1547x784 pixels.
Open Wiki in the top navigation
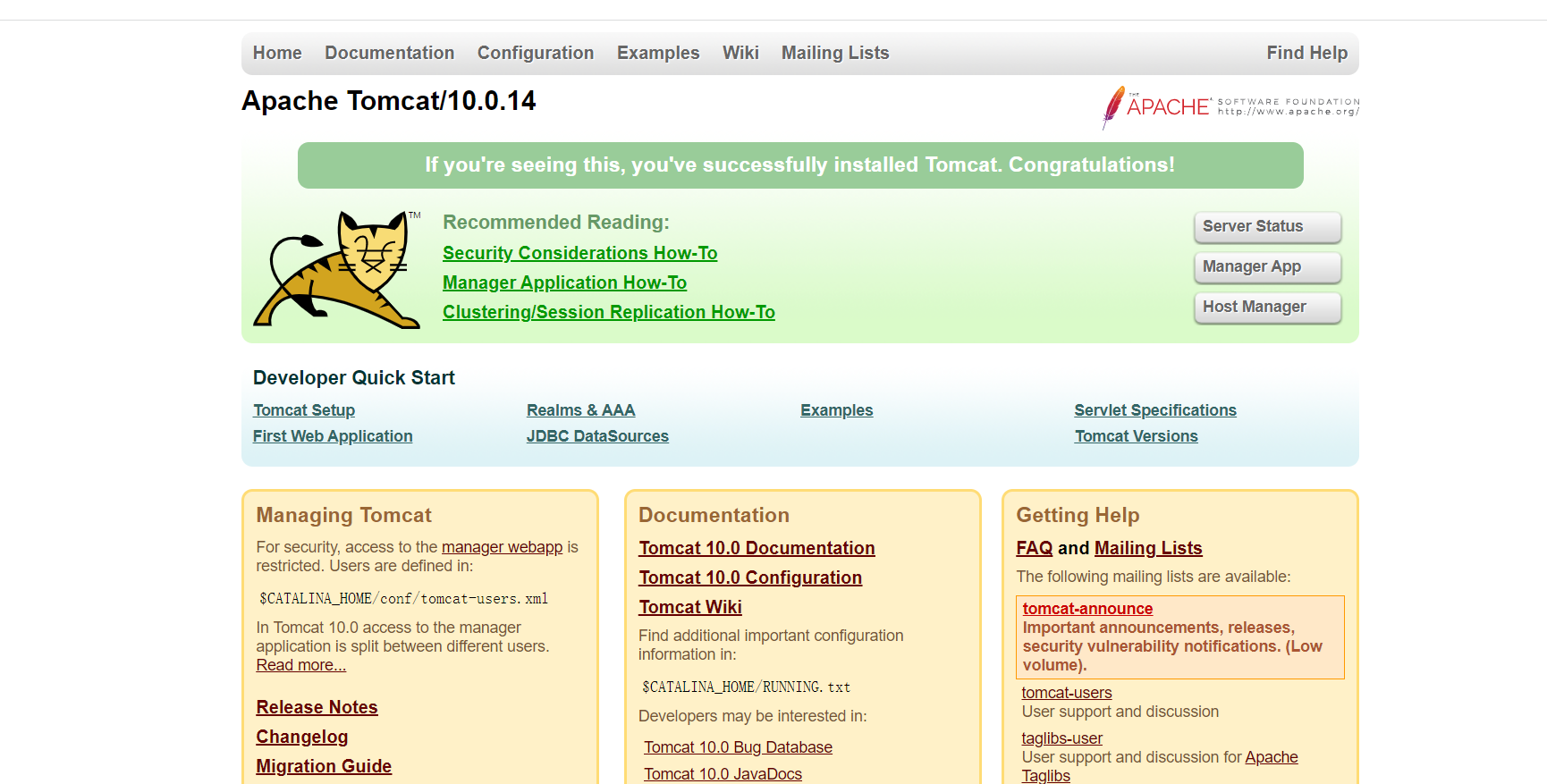coord(740,53)
